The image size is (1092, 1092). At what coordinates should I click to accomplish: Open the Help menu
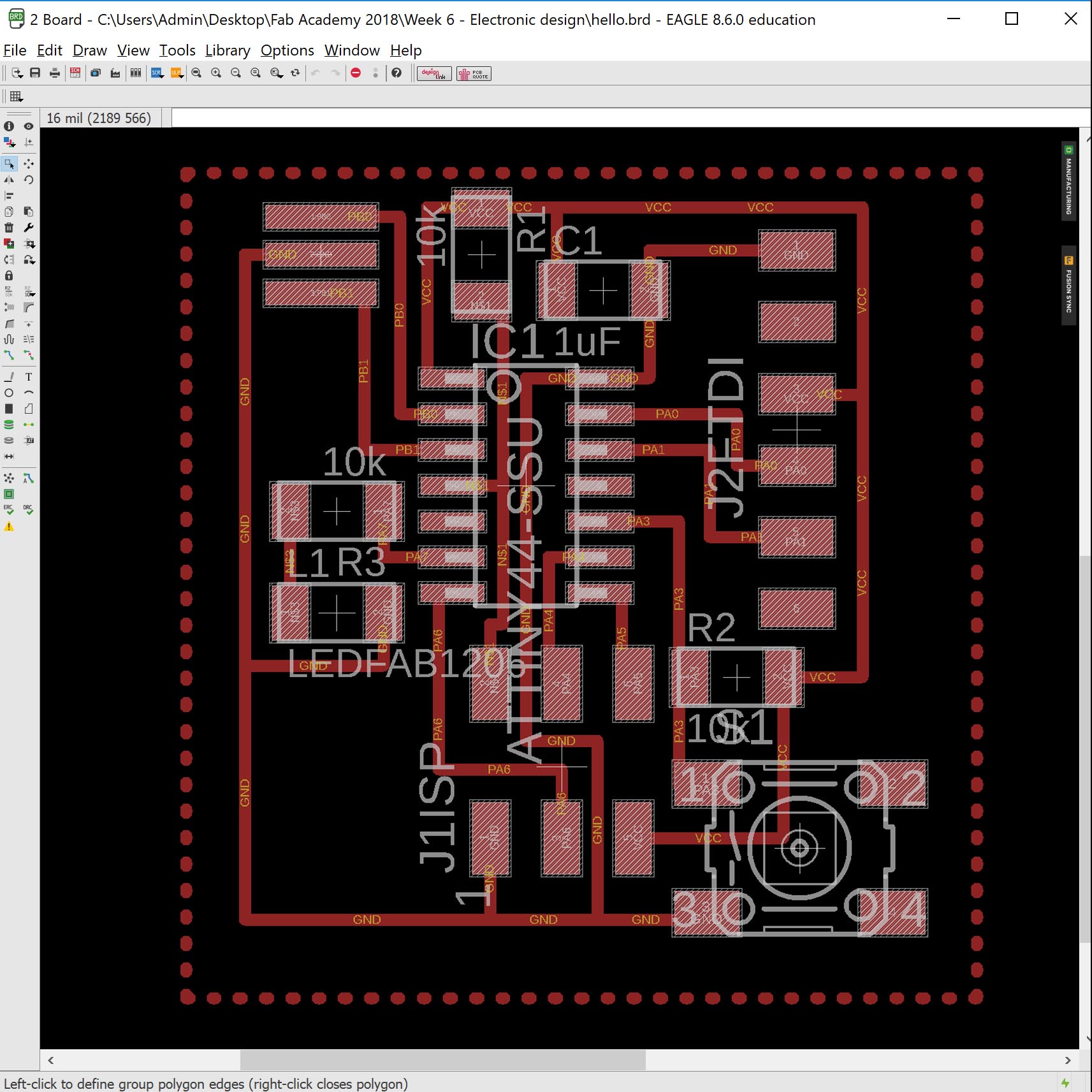point(406,50)
